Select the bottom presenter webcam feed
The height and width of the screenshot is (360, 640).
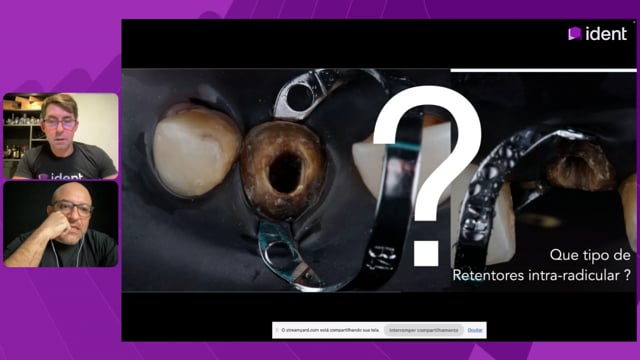[x=61, y=224]
